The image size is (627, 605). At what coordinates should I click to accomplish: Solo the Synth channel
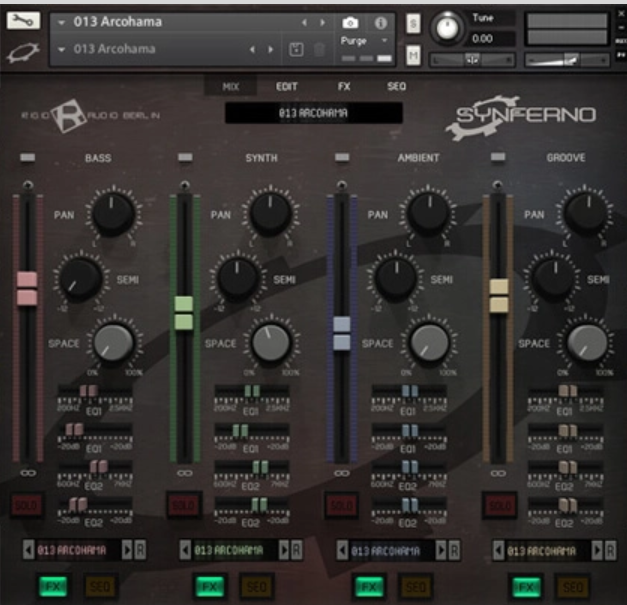pos(184,505)
